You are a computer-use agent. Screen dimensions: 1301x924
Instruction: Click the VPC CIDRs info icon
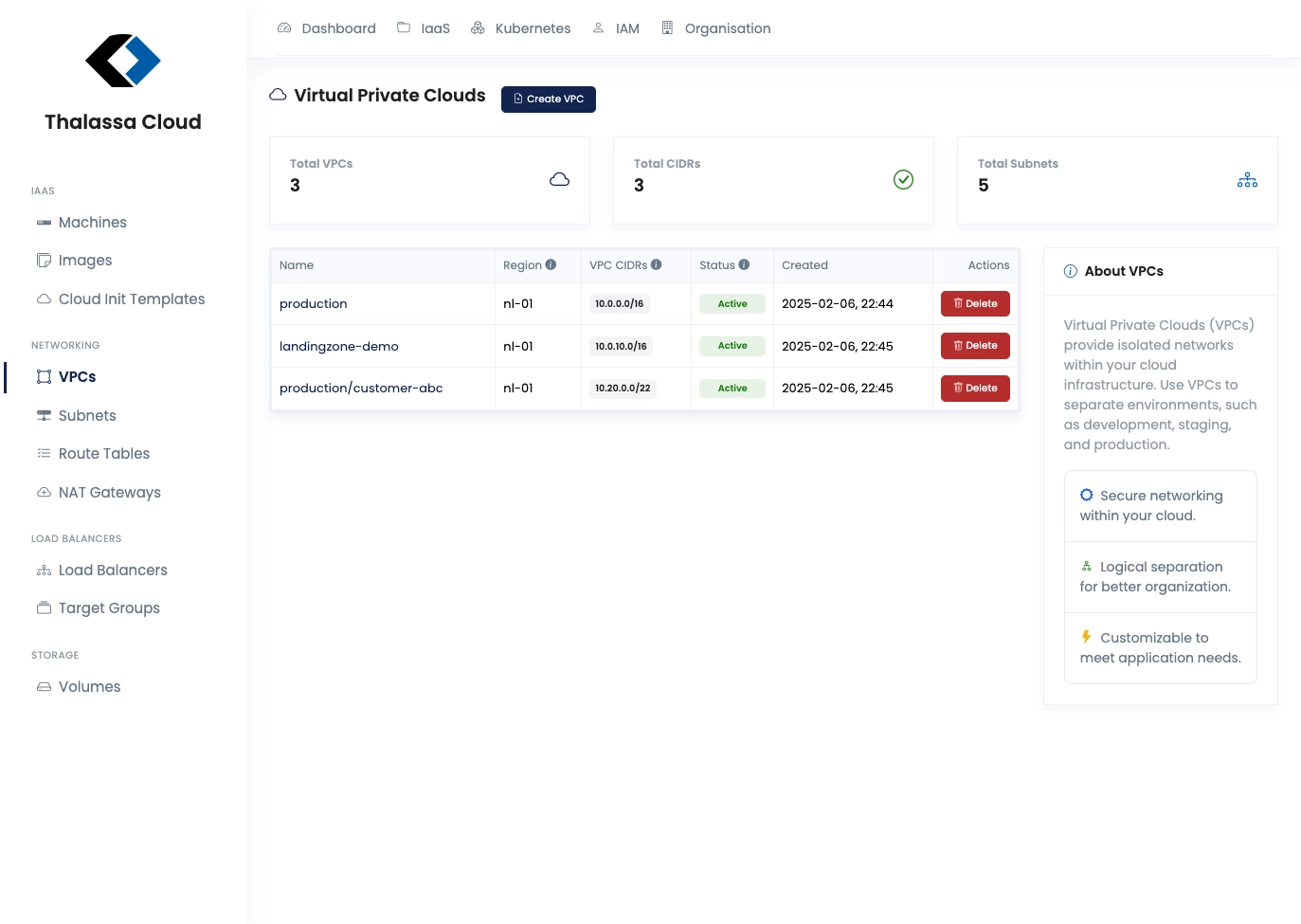pyautogui.click(x=656, y=265)
